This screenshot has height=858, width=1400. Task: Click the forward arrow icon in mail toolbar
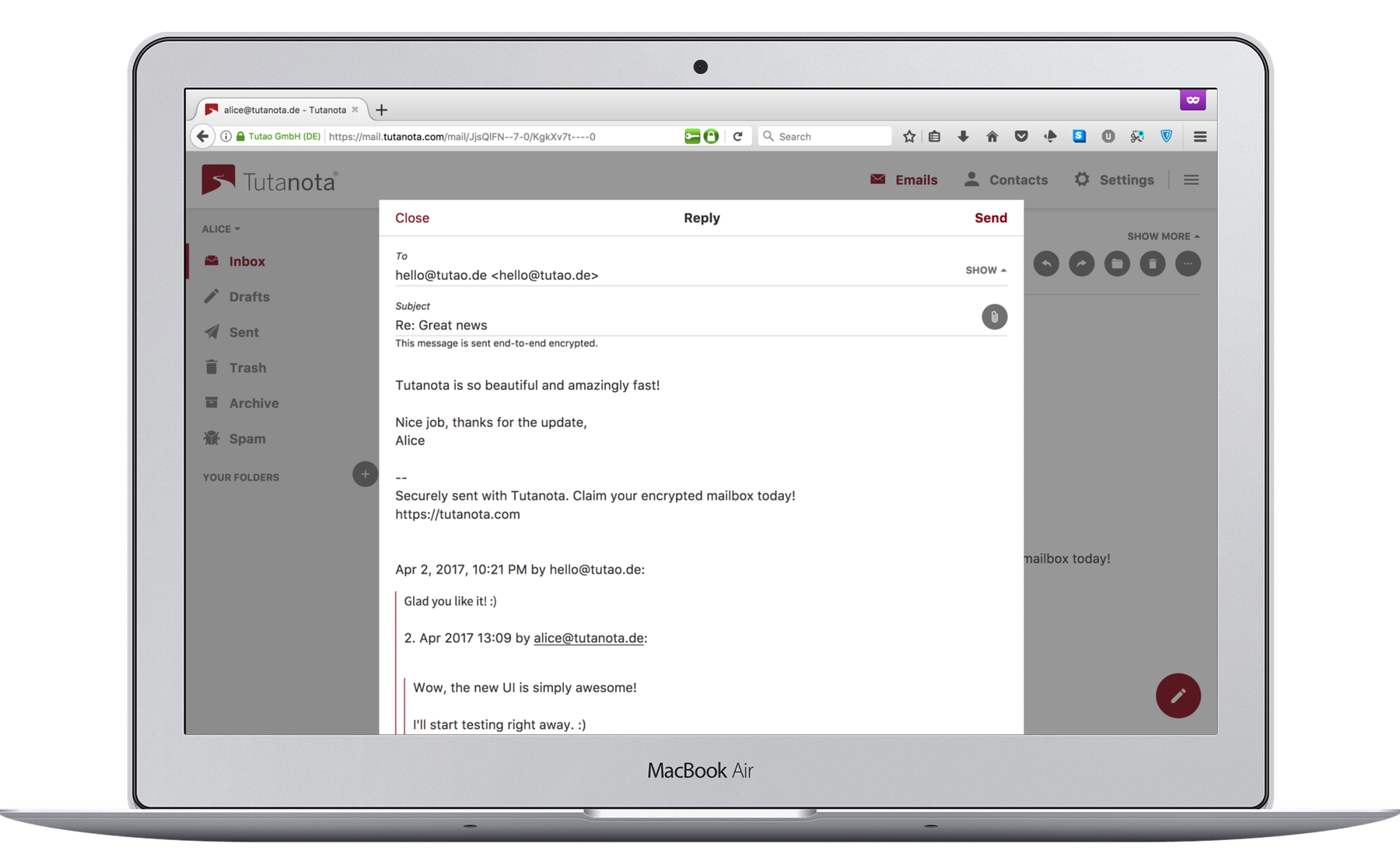pyautogui.click(x=1081, y=264)
